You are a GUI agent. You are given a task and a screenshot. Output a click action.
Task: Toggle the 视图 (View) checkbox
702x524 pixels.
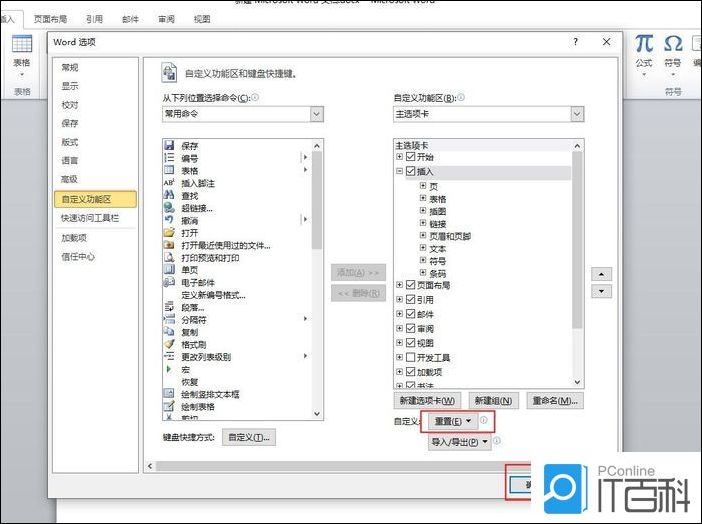411,343
